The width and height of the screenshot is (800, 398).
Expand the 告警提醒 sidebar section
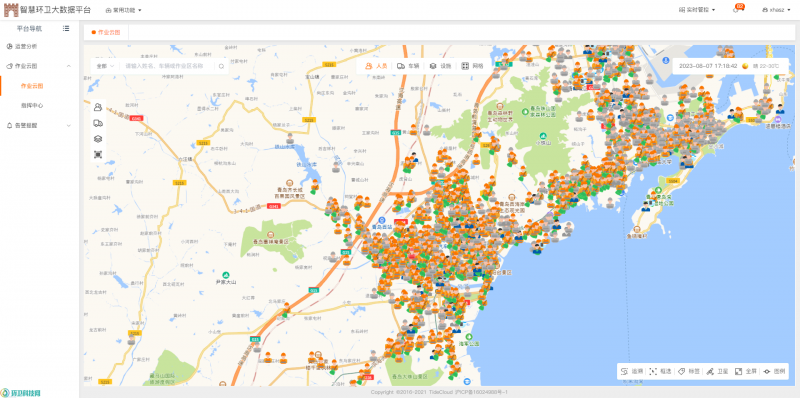[39, 125]
